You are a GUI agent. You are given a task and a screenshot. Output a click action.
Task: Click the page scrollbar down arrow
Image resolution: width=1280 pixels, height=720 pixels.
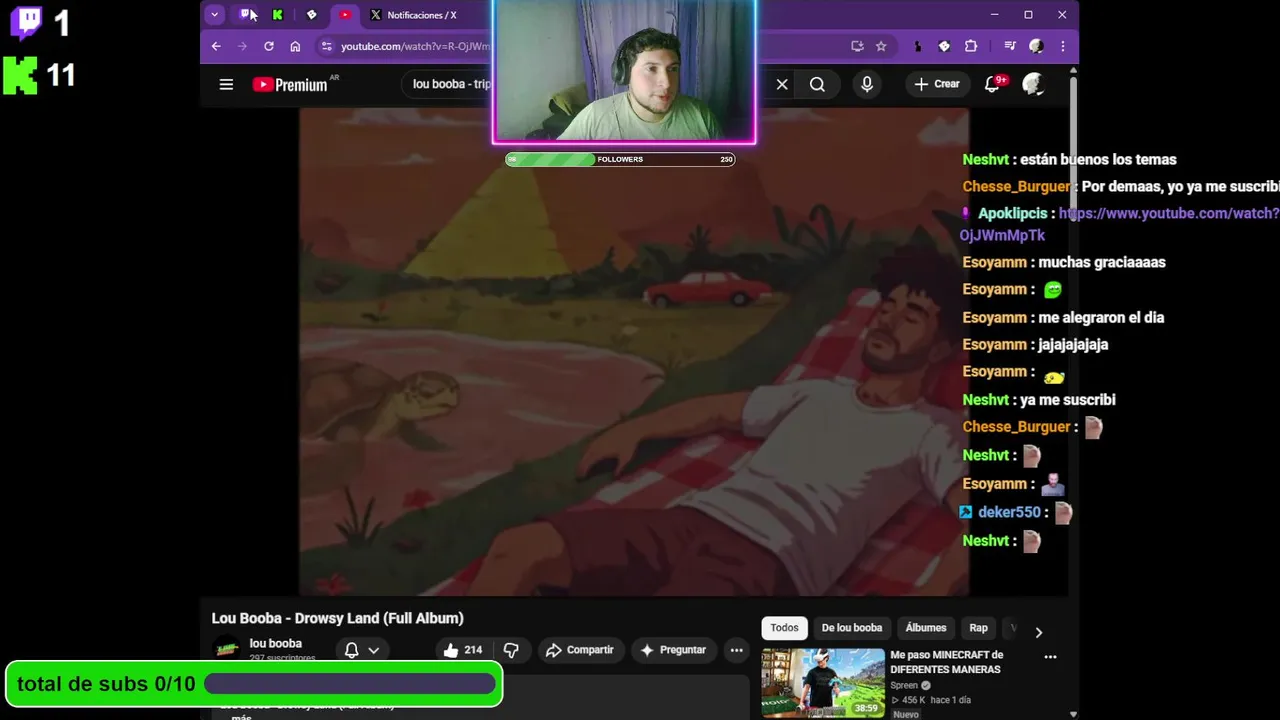(1073, 714)
